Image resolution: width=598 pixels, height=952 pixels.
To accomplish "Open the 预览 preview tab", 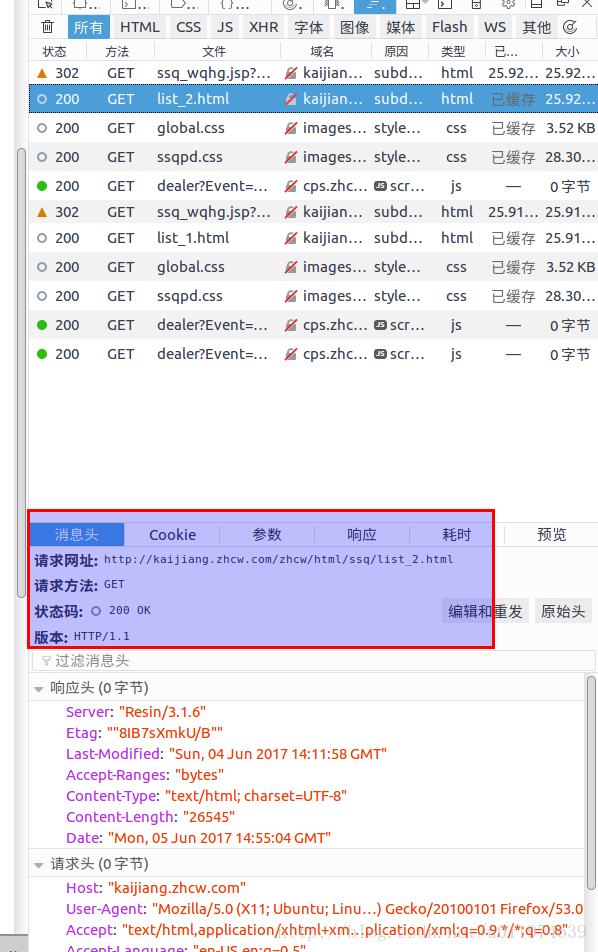I will (551, 534).
